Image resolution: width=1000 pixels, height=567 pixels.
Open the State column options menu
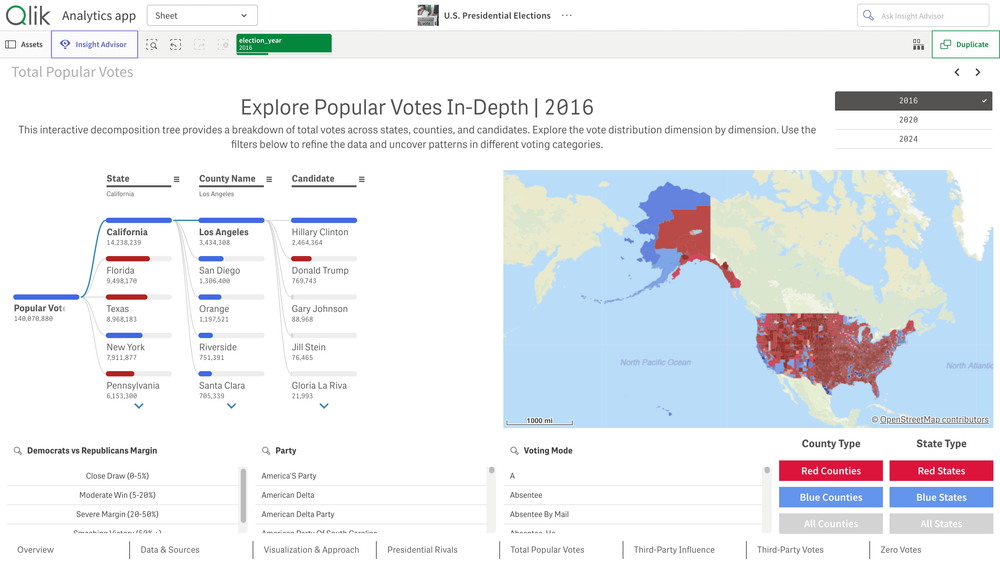point(177,180)
